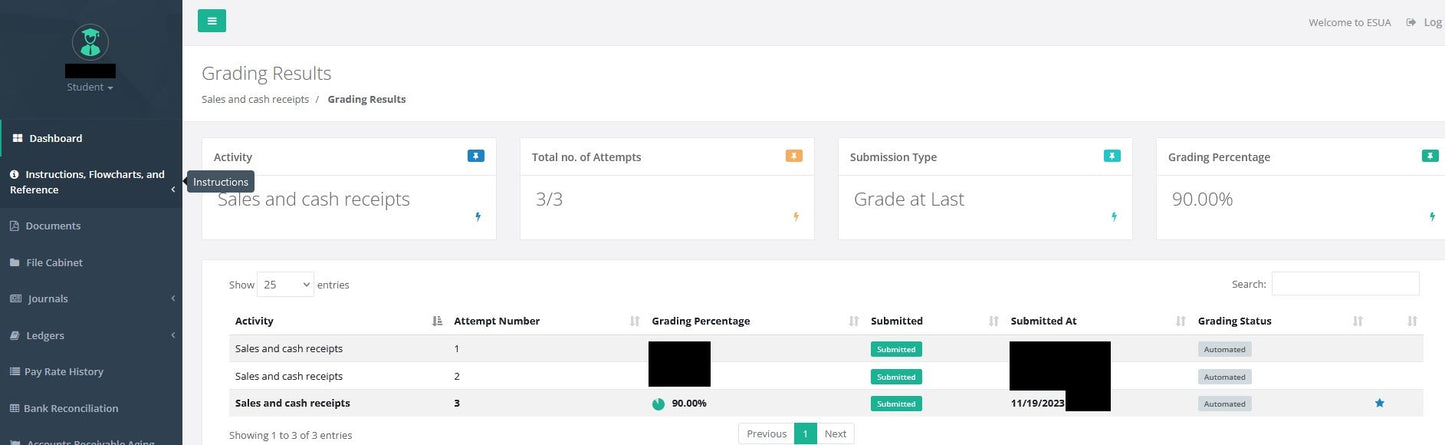Image resolution: width=1445 pixels, height=445 pixels.
Task: Sort table by Grading Percentage column
Action: [754, 321]
